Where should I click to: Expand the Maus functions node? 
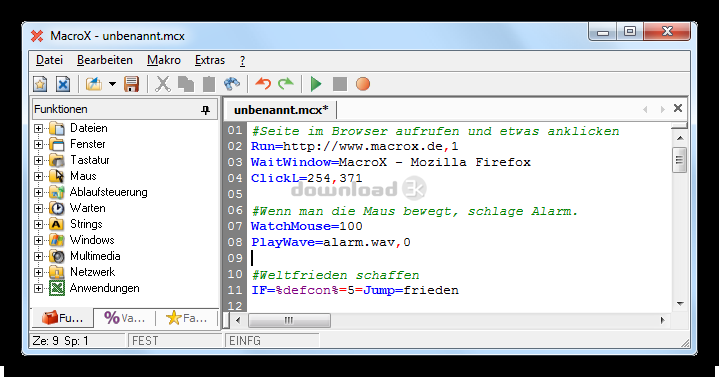click(39, 177)
